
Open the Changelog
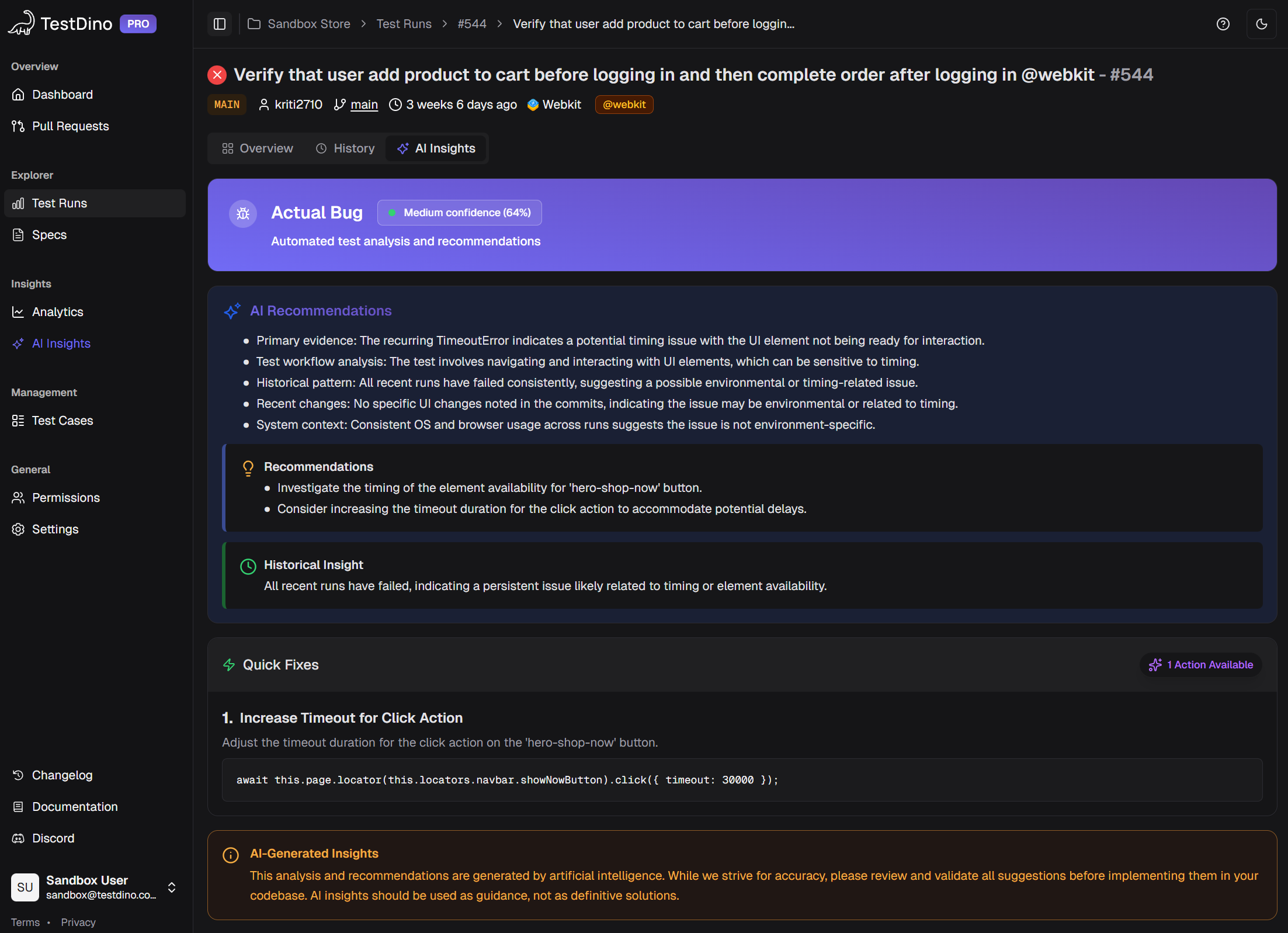click(62, 775)
